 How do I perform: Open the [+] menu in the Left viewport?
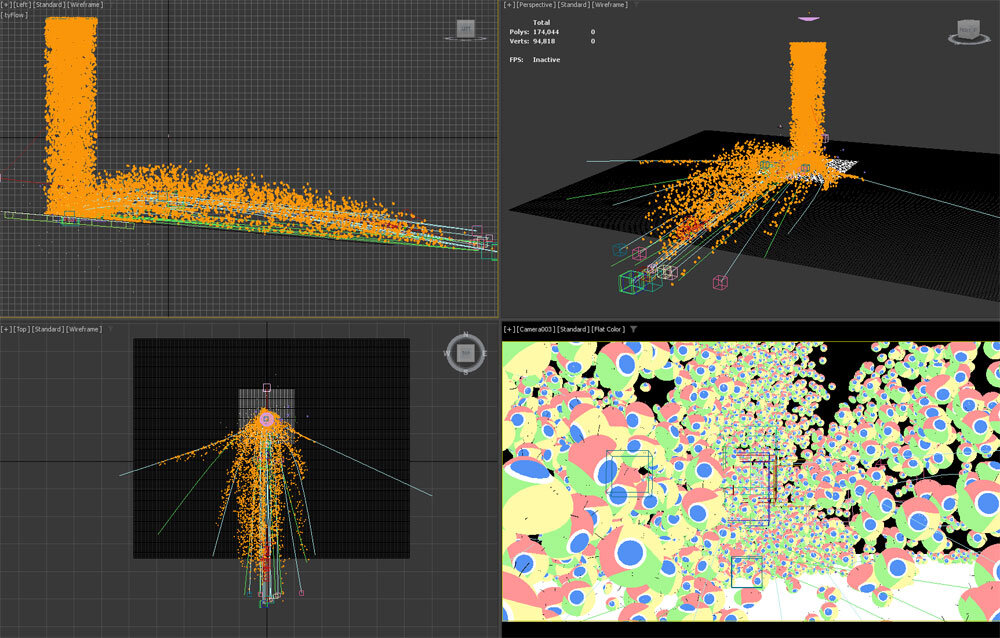pyautogui.click(x=5, y=4)
